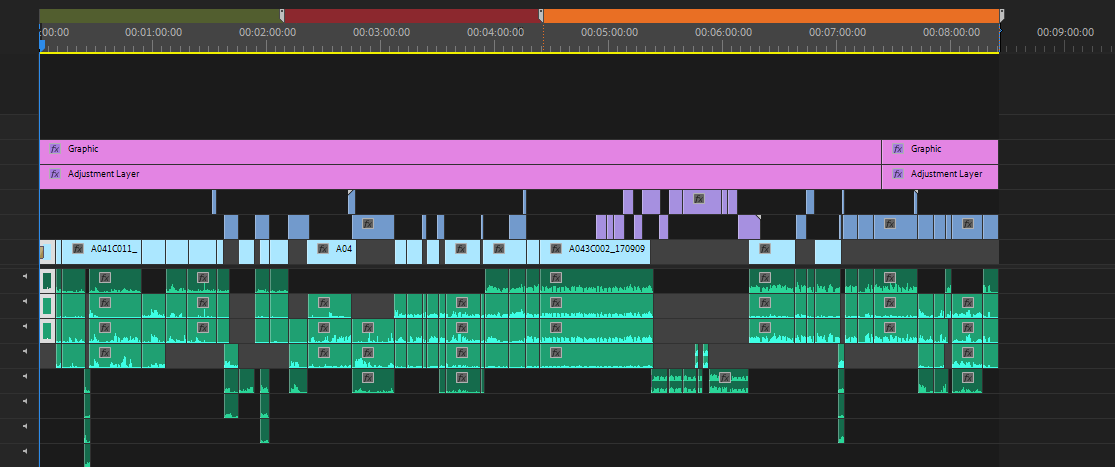1115x467 pixels.
Task: Select the small thumbnail clip at video track start
Action: (42, 251)
